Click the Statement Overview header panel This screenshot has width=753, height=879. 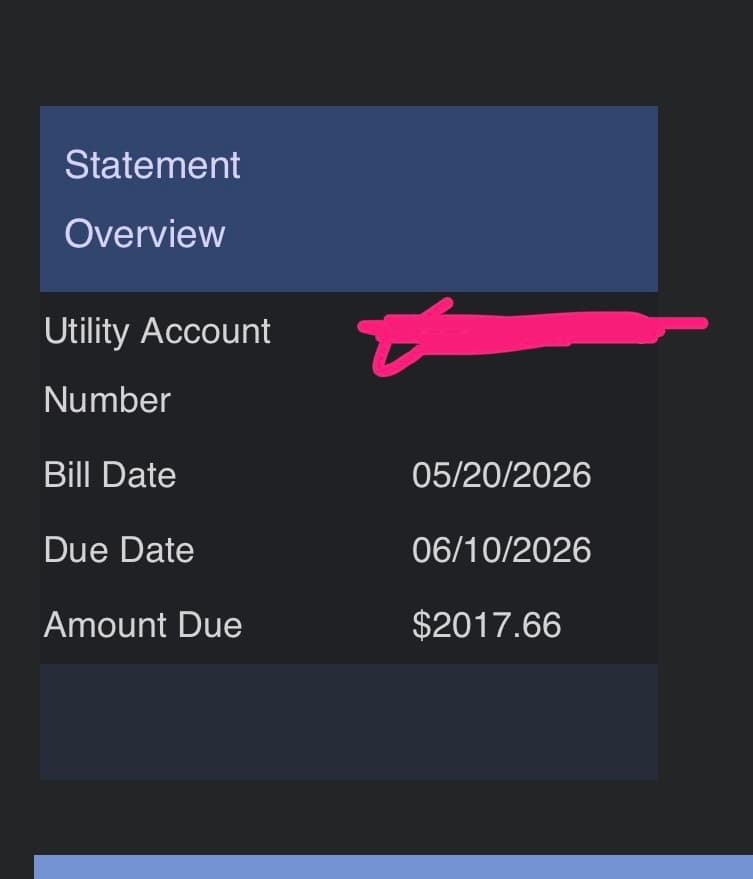pyautogui.click(x=349, y=198)
